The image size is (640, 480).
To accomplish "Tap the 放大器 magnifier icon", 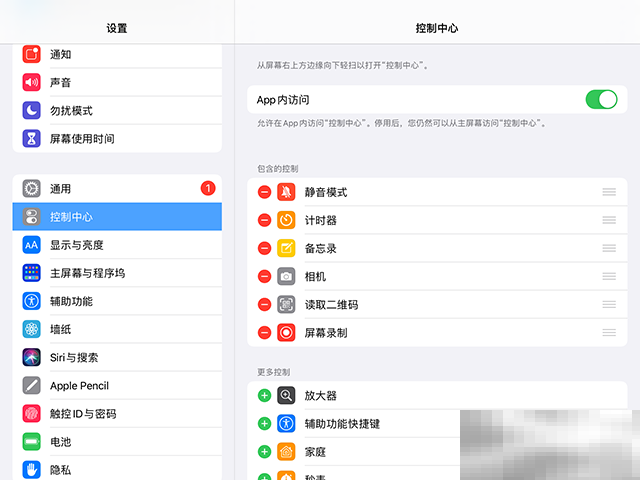I will click(x=286, y=396).
